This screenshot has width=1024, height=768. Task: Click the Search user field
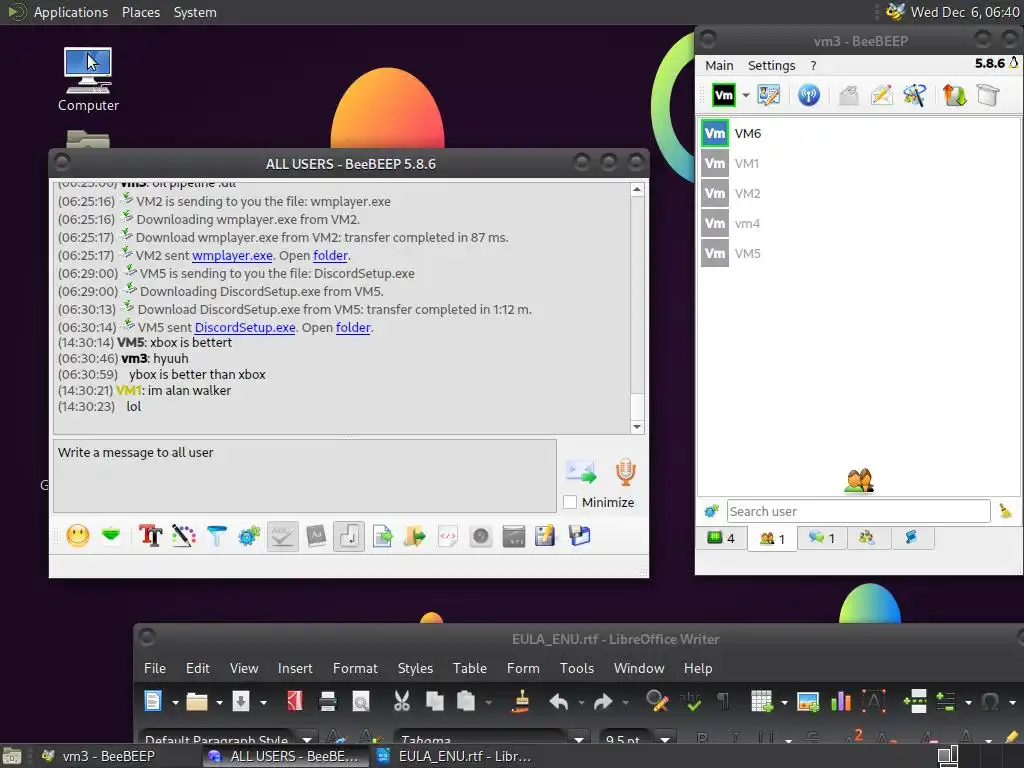[858, 511]
